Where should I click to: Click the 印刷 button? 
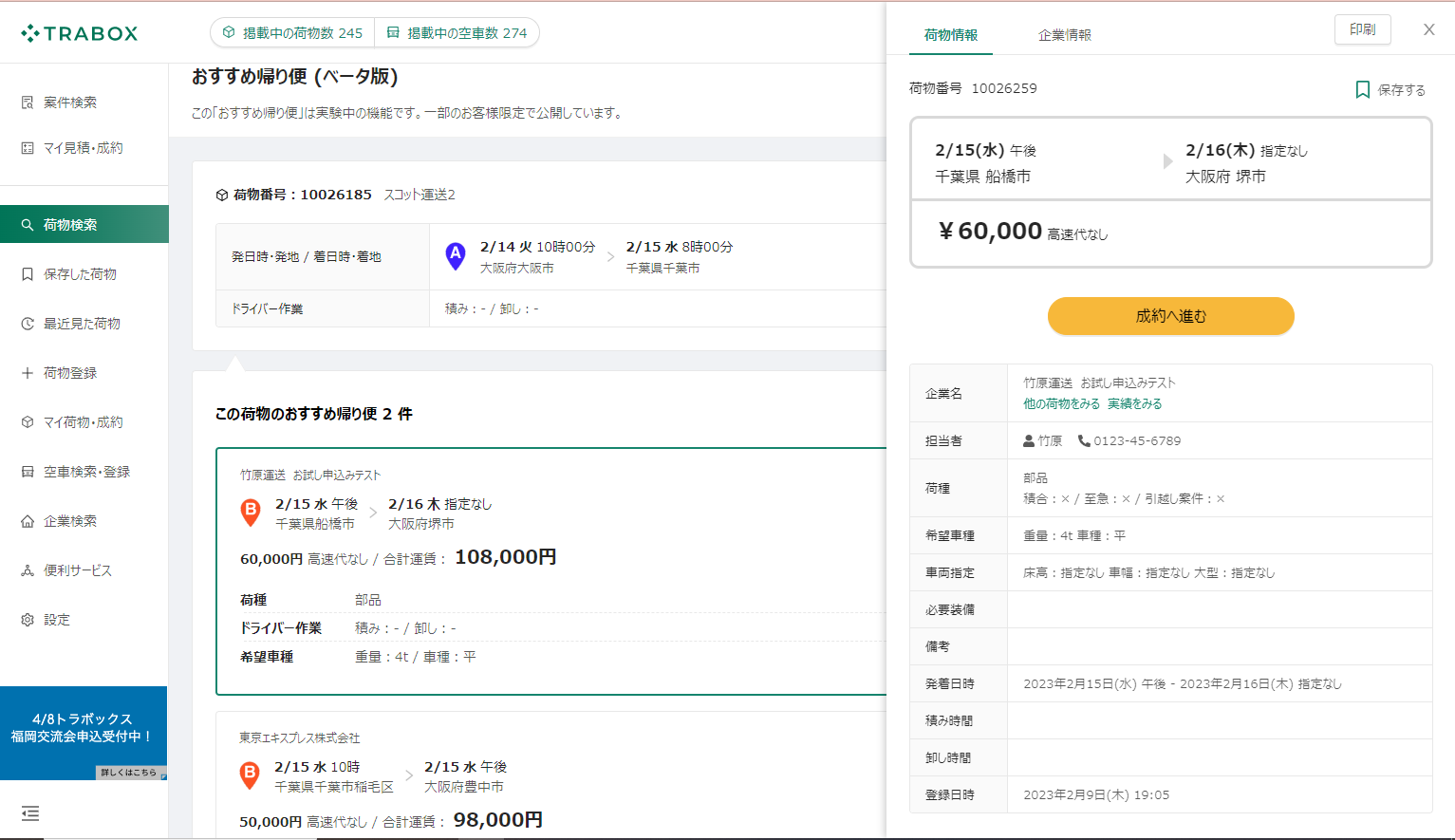coord(1363,29)
